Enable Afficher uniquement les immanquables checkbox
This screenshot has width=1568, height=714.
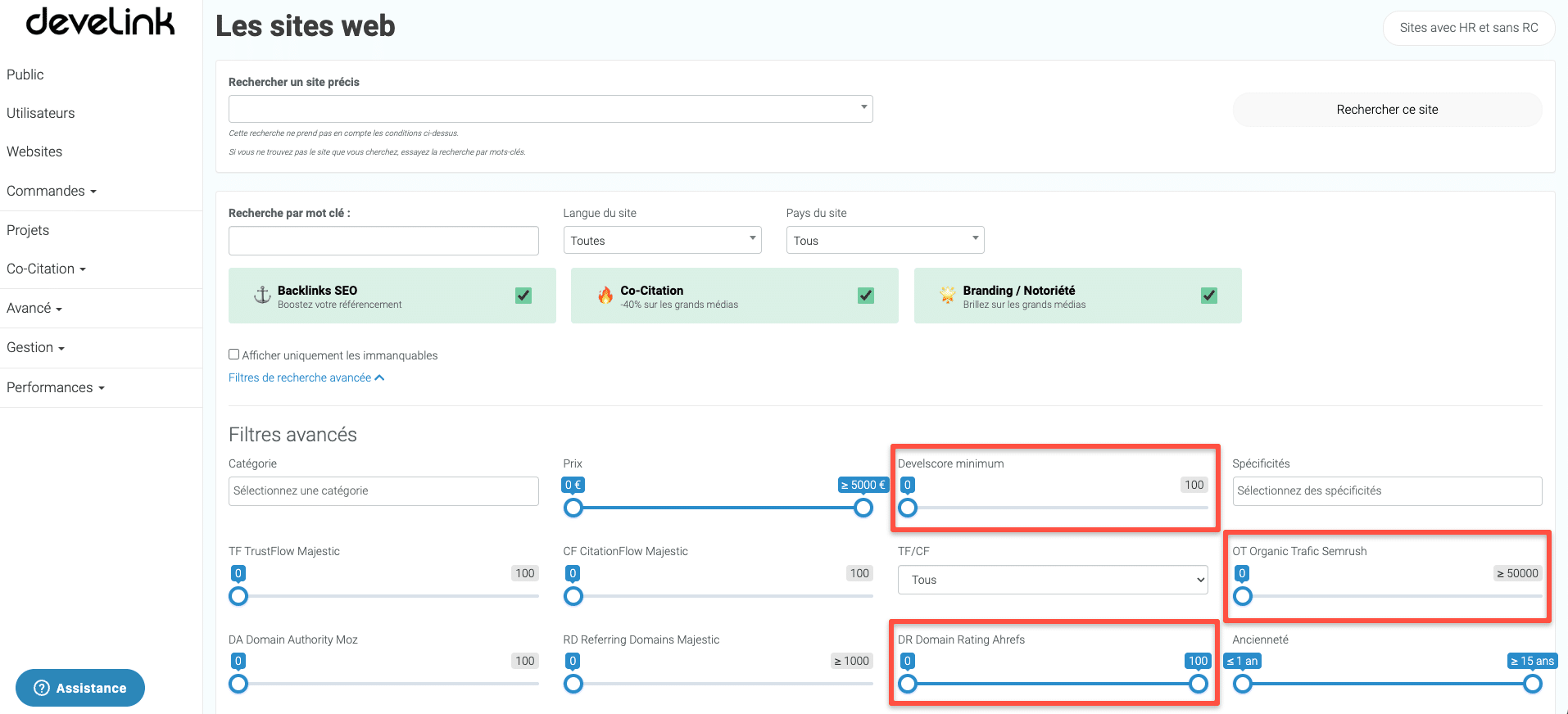(x=234, y=355)
